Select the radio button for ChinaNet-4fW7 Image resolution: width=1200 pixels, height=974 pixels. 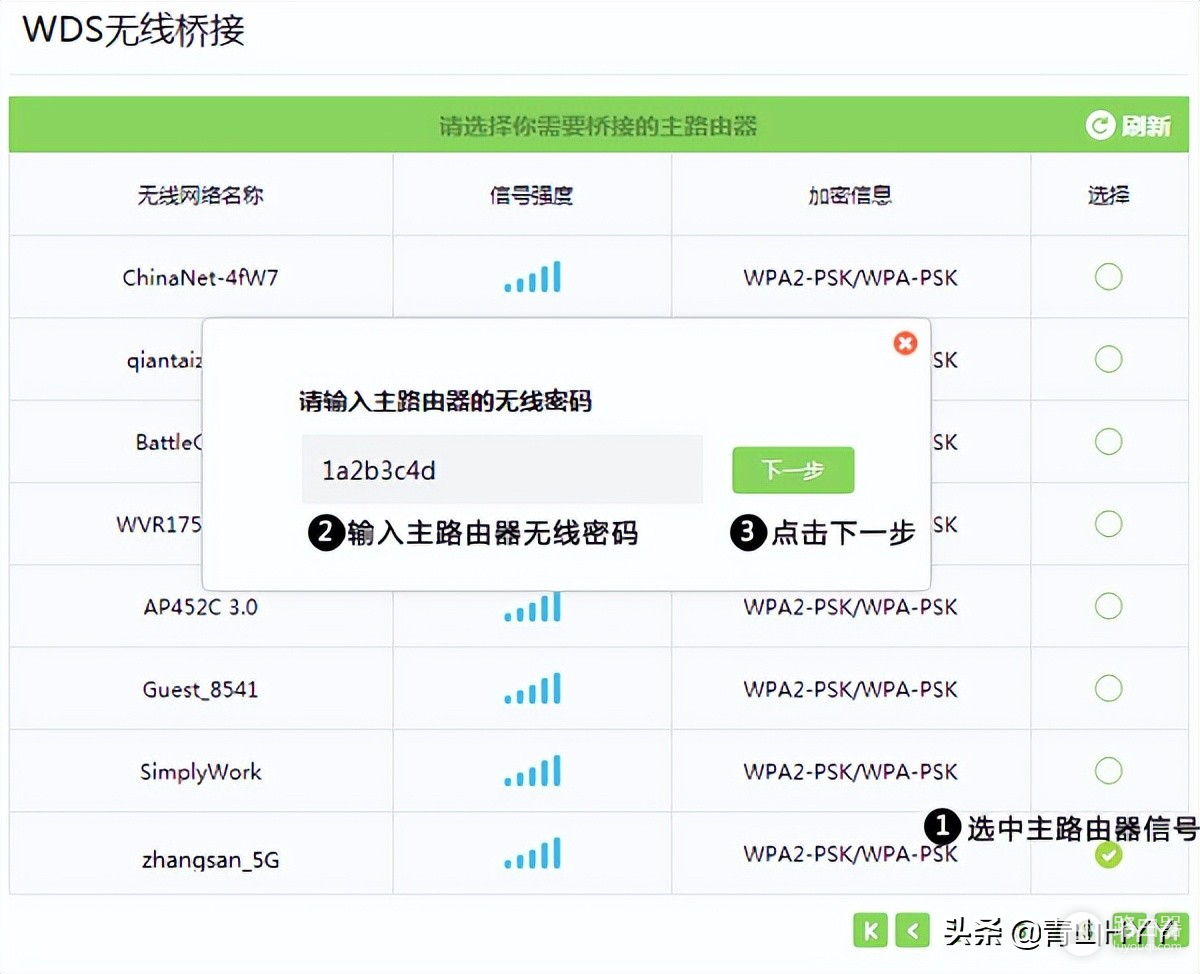1108,277
